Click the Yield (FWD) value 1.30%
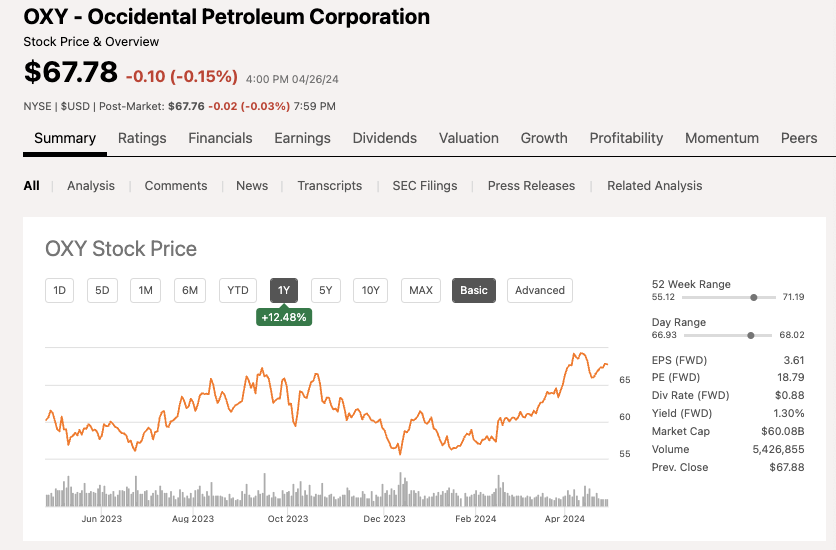 point(789,414)
